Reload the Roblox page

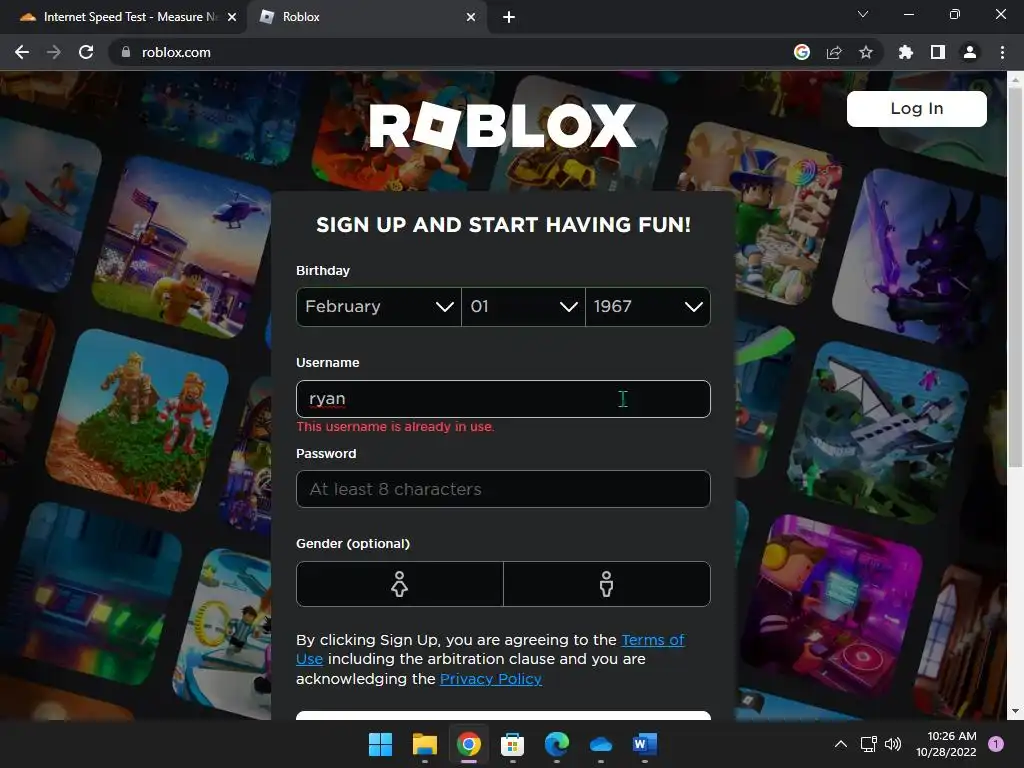tap(86, 52)
